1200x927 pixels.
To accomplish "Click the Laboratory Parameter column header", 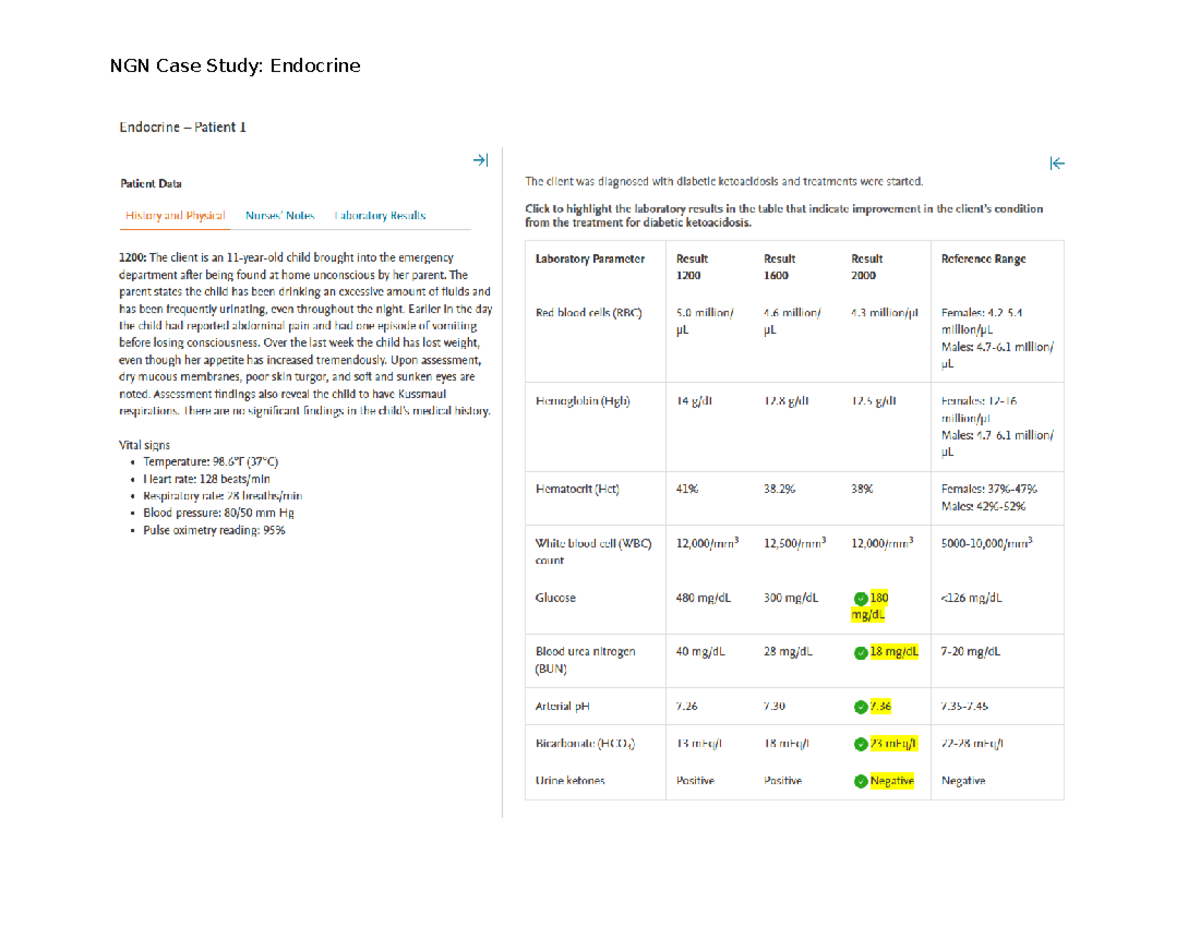I will pos(590,259).
